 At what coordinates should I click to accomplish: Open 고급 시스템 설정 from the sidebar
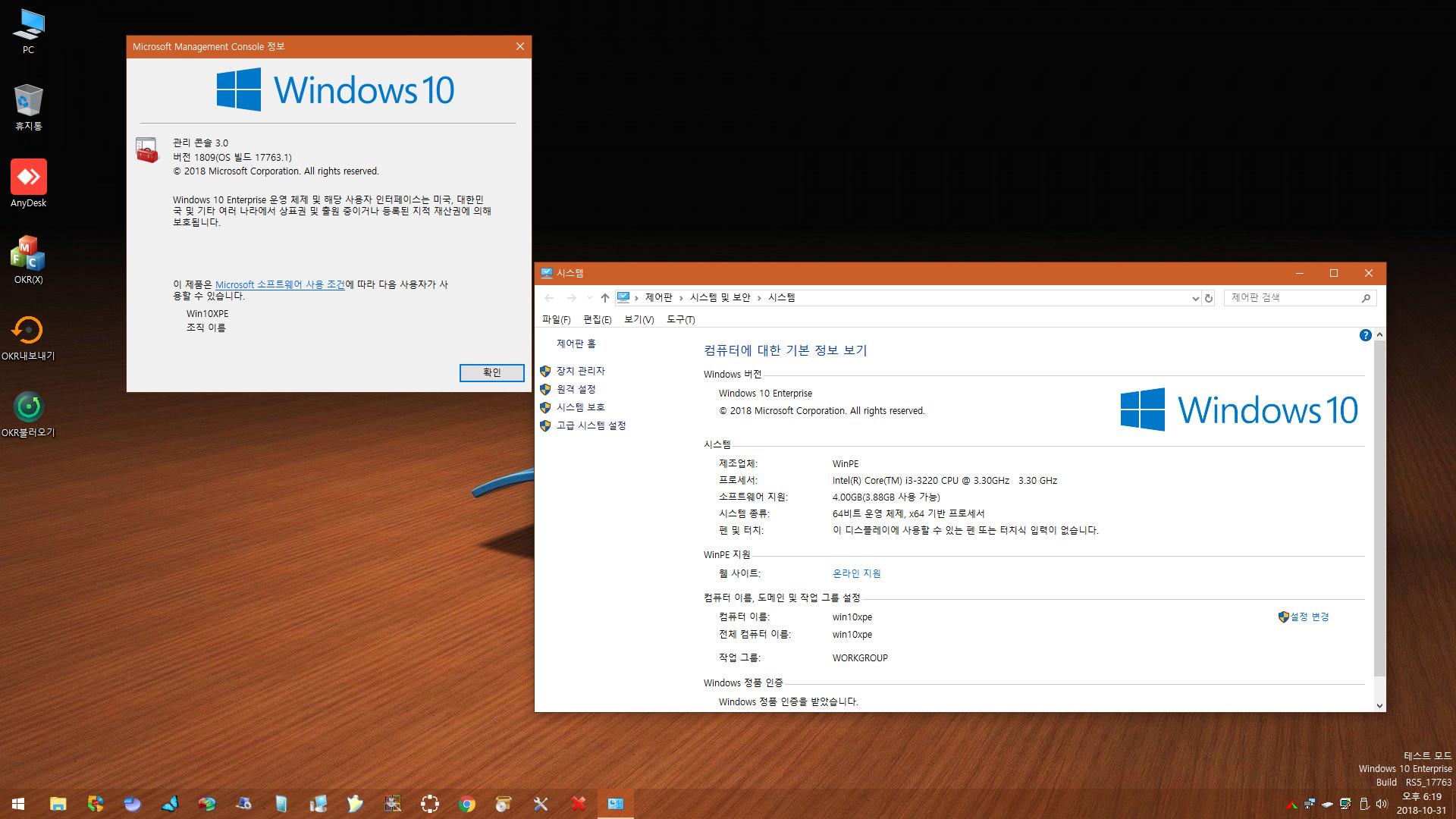tap(591, 425)
